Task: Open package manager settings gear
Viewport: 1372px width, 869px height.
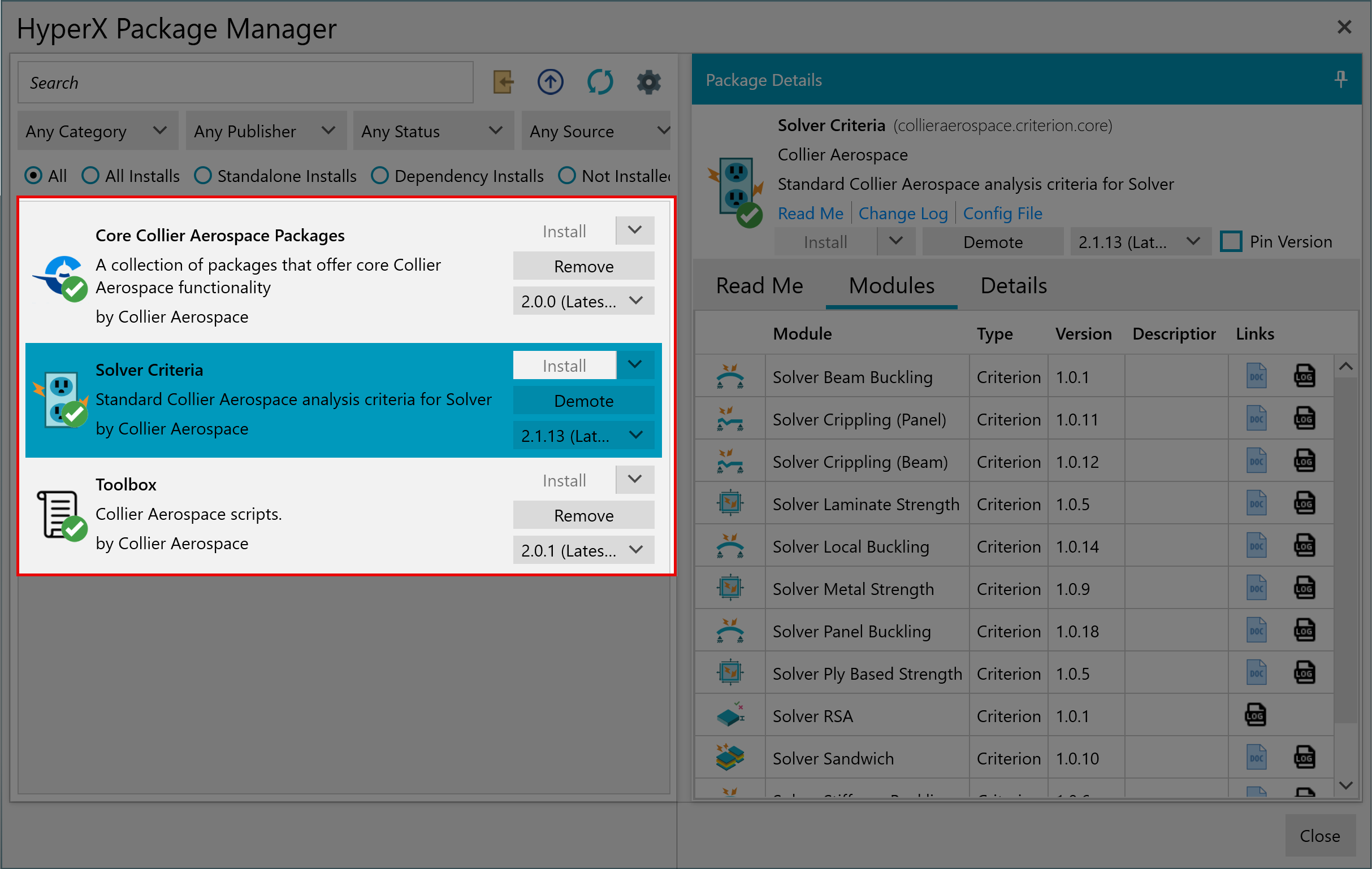Action: click(648, 82)
